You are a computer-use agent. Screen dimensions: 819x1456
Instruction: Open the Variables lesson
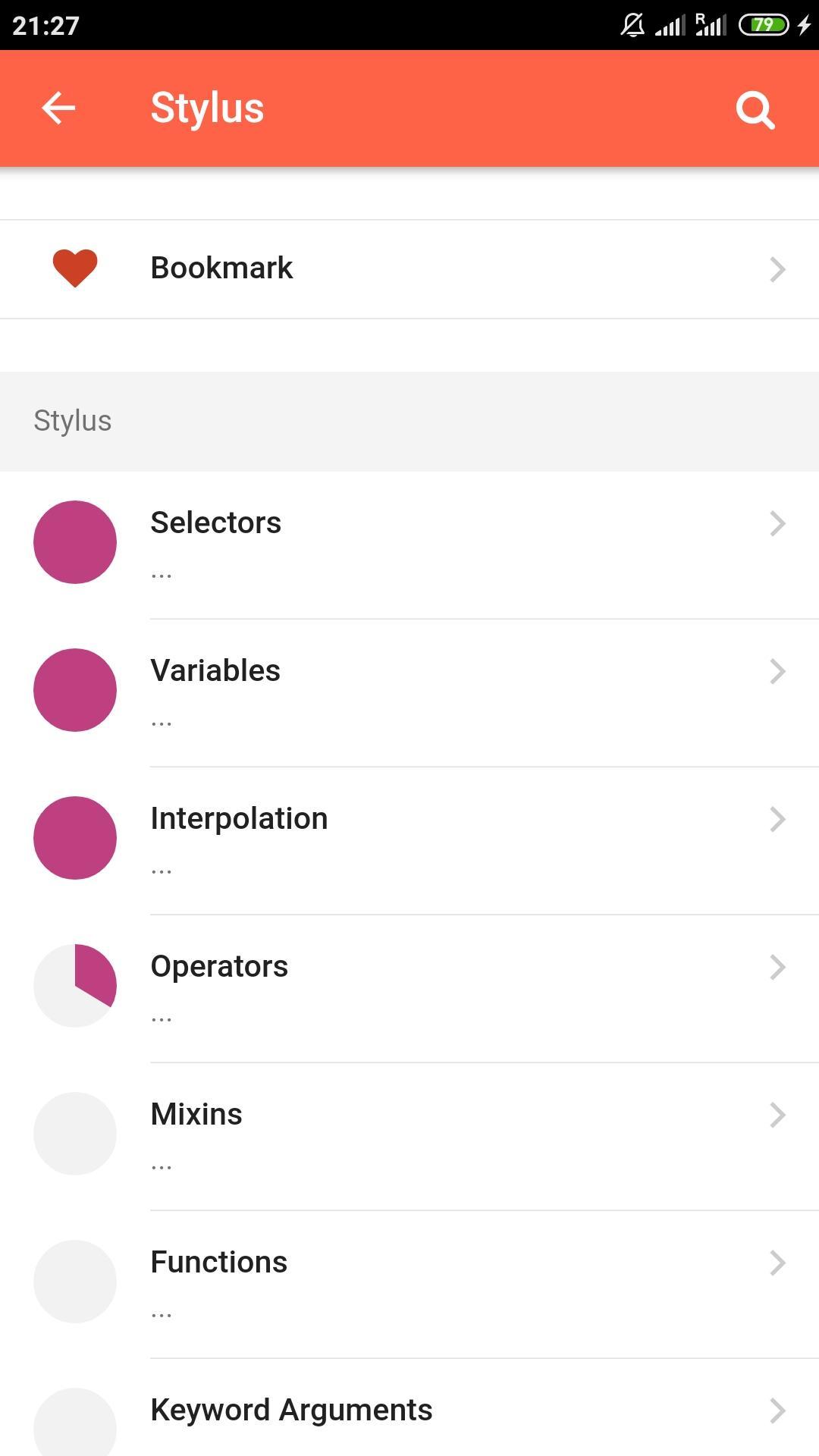(x=215, y=671)
